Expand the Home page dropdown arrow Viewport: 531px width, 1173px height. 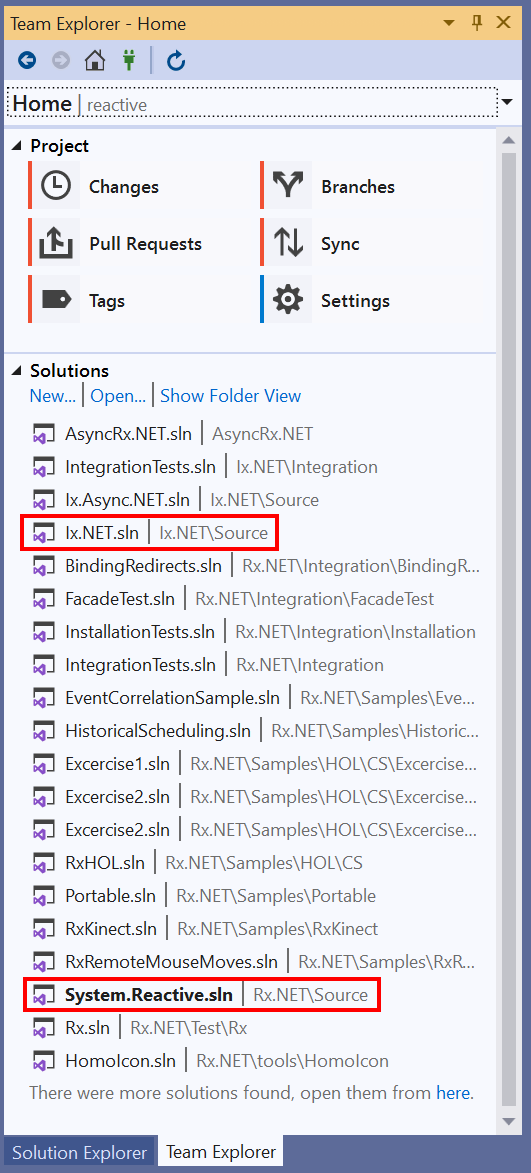(507, 102)
